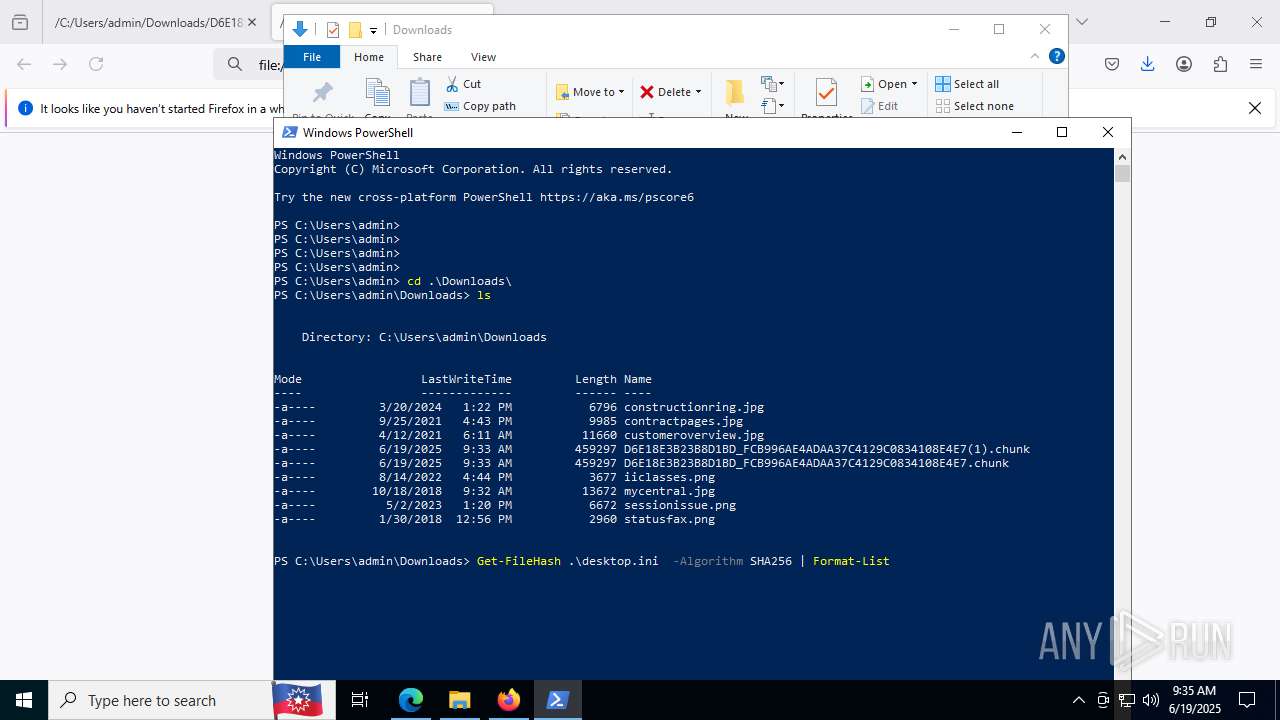
Task: Open File Explorer from the taskbar
Action: coord(459,700)
